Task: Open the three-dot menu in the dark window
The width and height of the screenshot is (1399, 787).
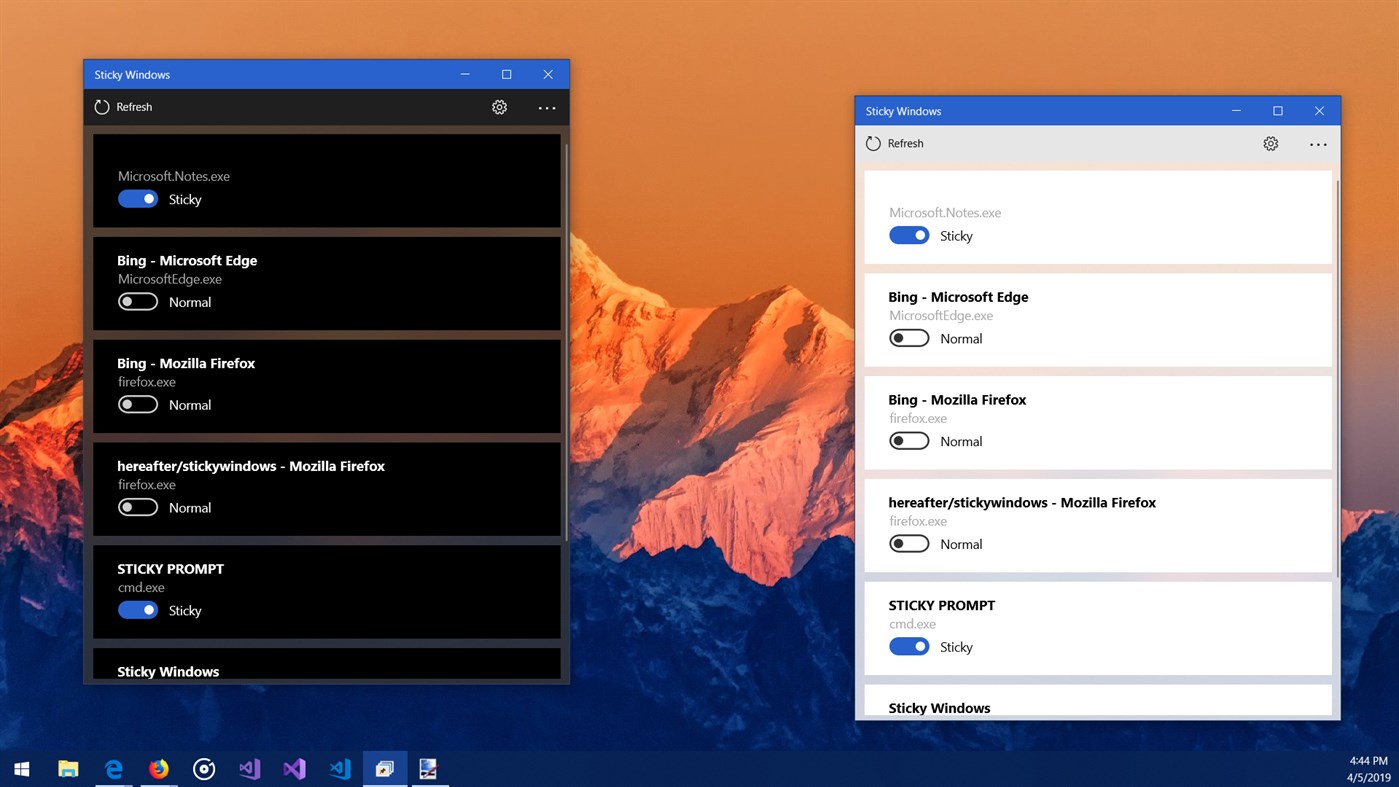Action: (546, 107)
